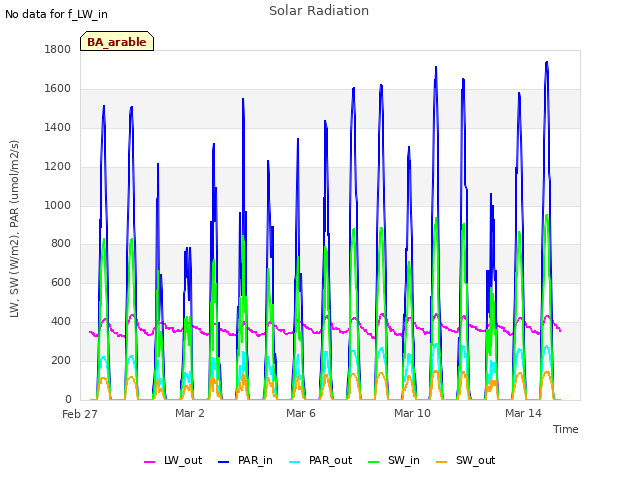Click the Mar 6 x-axis label

click(300, 413)
